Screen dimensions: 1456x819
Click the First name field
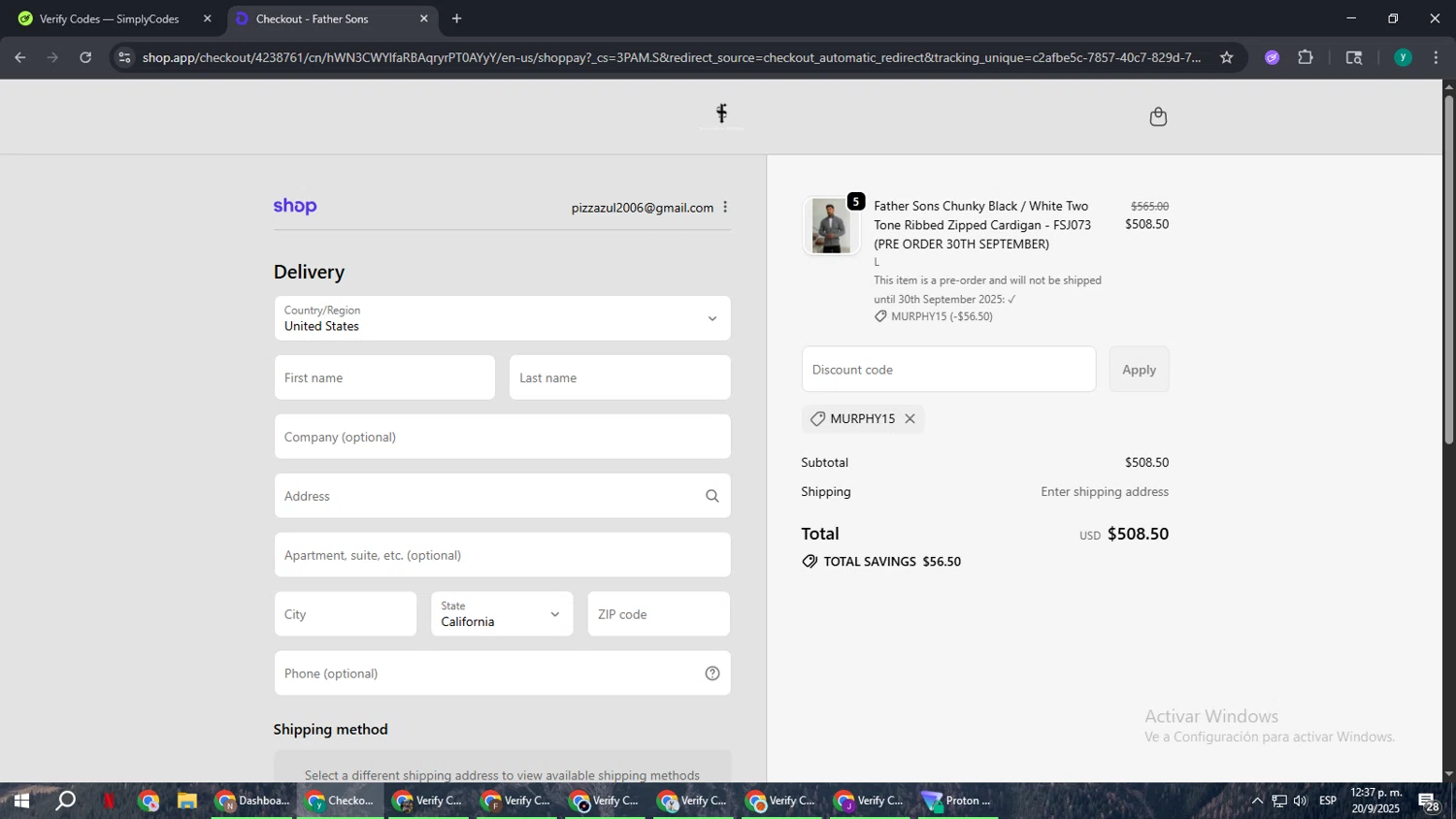(384, 377)
